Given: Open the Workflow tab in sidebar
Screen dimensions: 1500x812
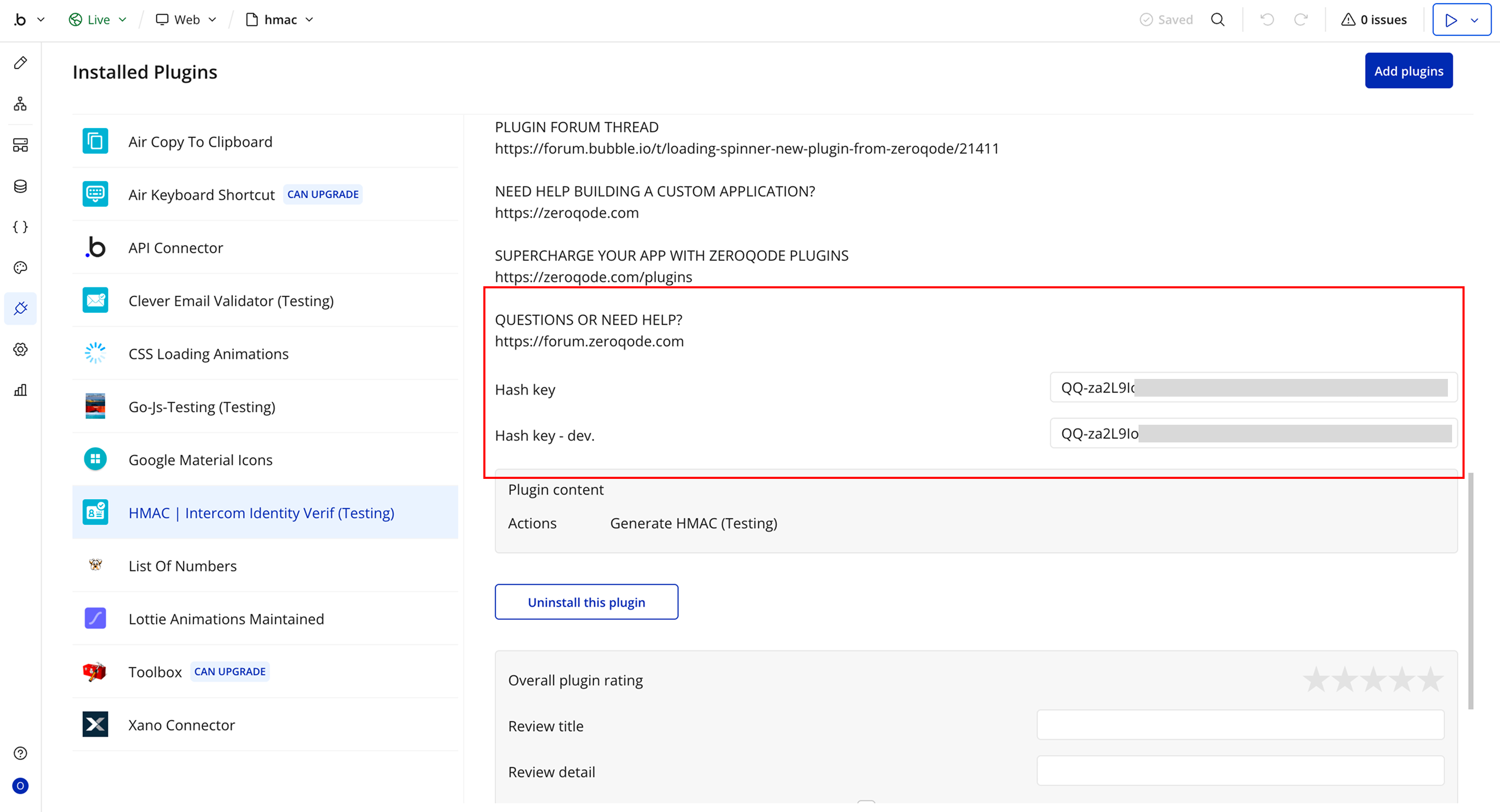Looking at the screenshot, I should click(20, 104).
